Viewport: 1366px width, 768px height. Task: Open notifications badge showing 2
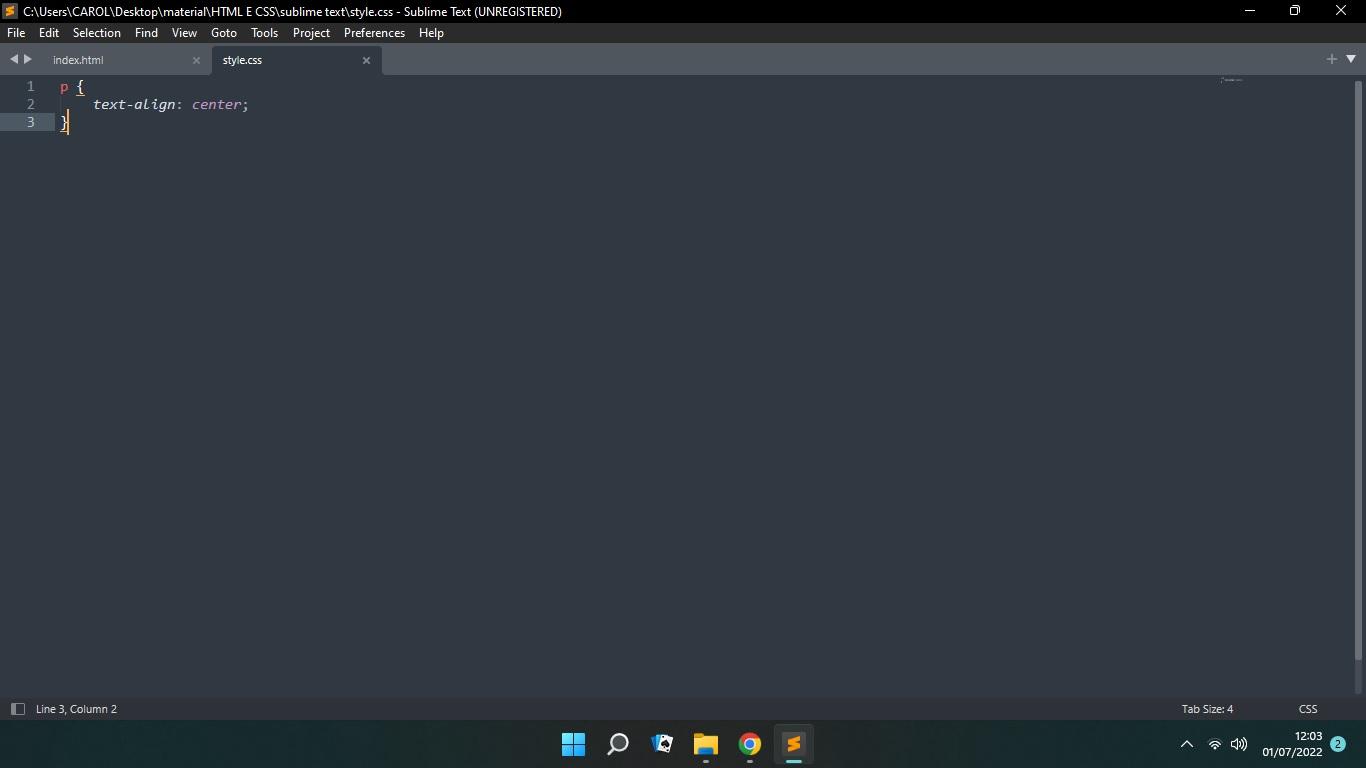[1338, 744]
